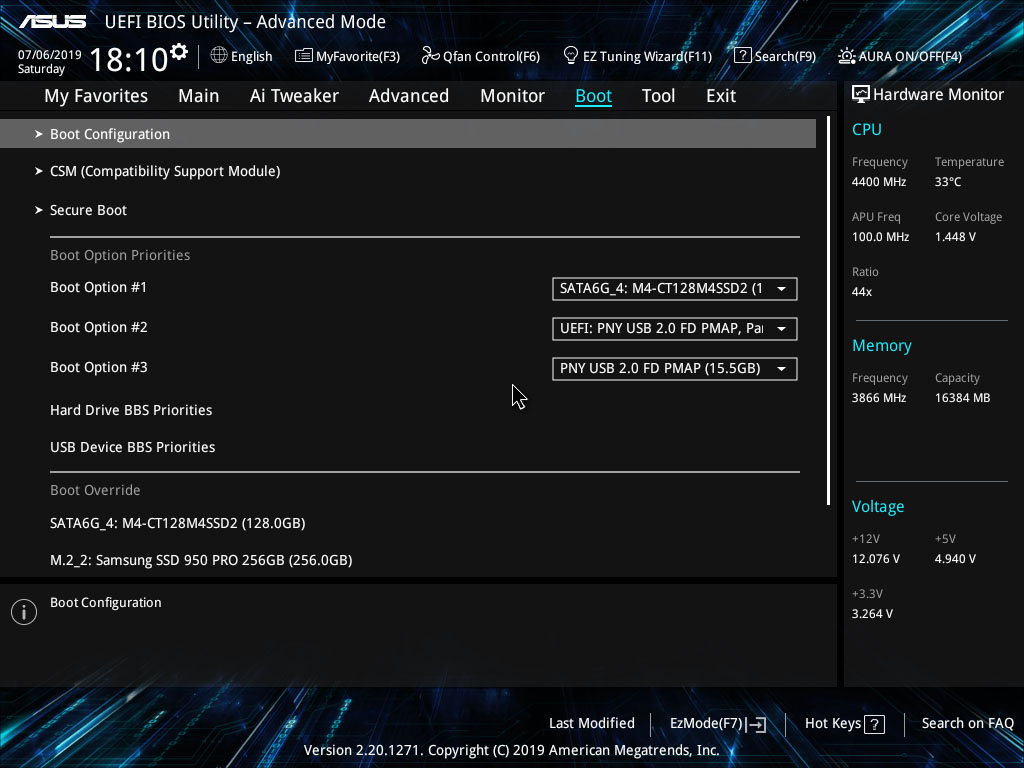This screenshot has height=768, width=1024.
Task: Expand the Boot Configuration submenu
Action: click(x=408, y=134)
